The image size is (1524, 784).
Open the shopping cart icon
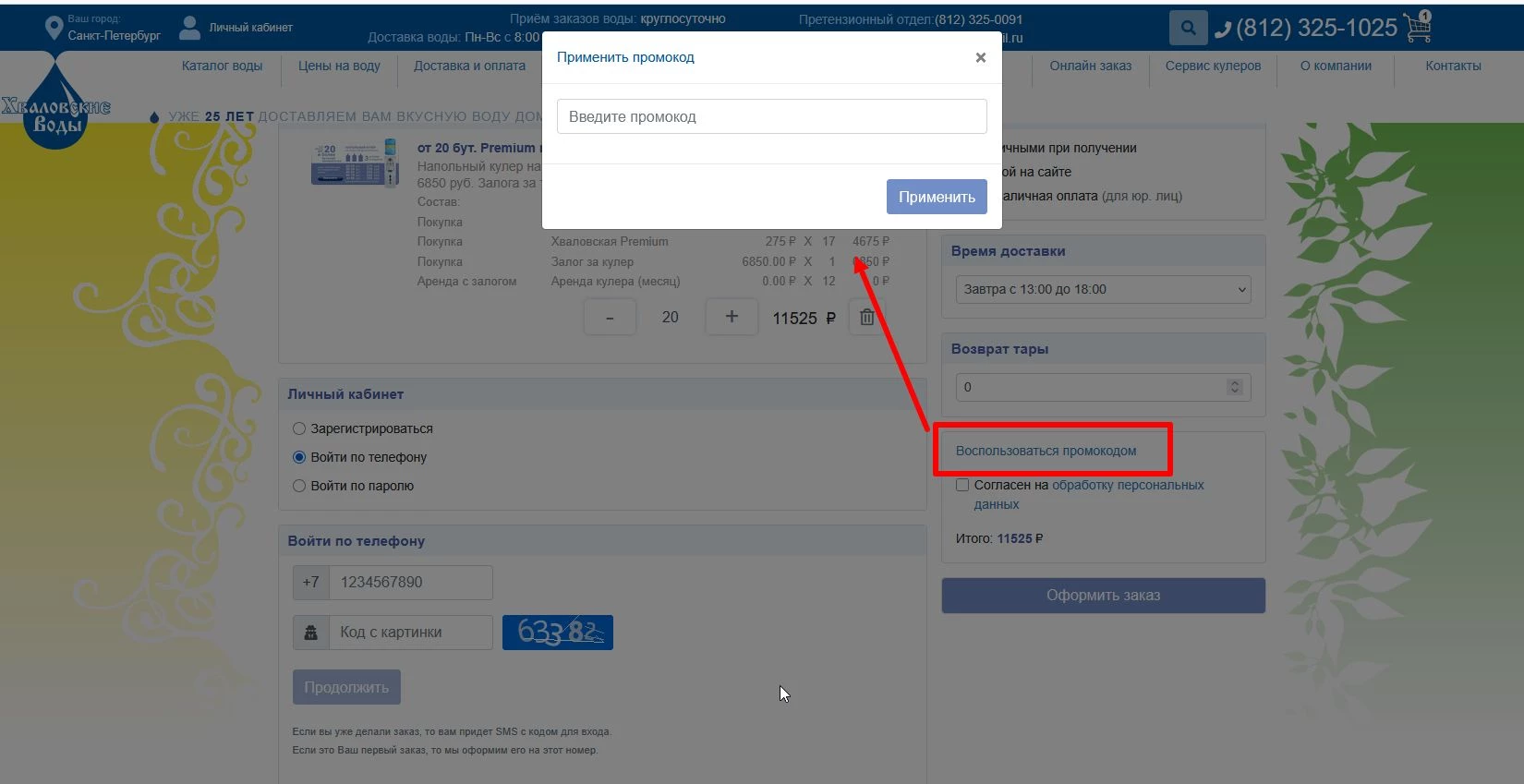1418,28
